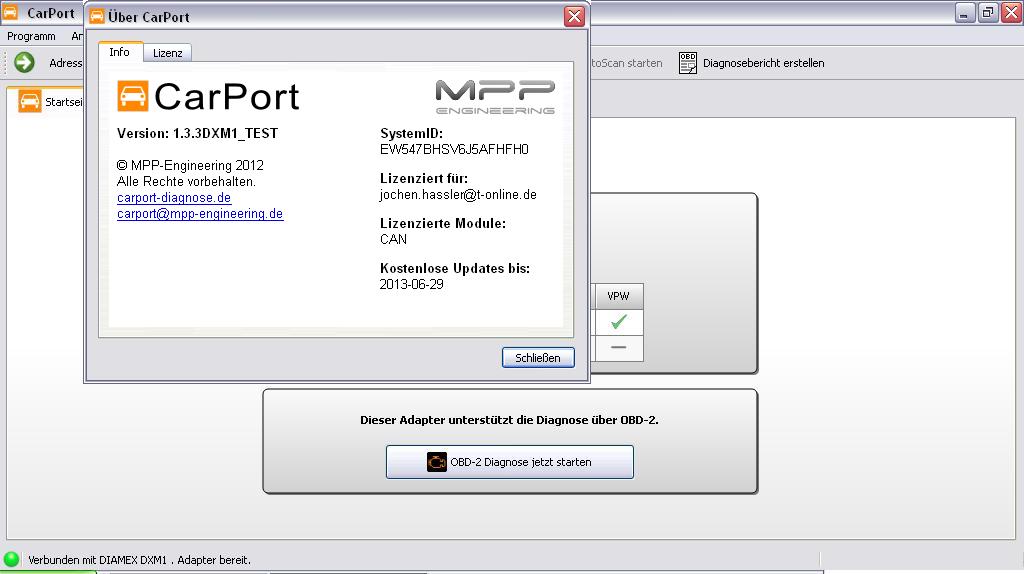
Task: Minimize the CarPort main window
Action: click(965, 13)
